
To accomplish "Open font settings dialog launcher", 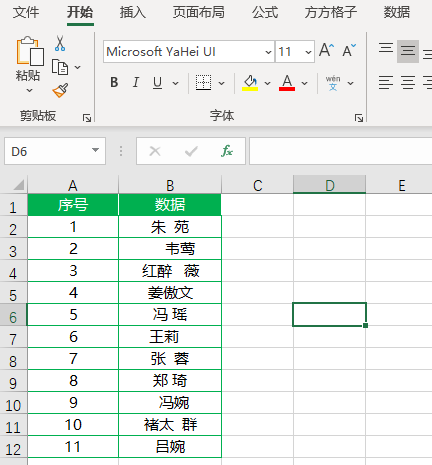I will (x=359, y=118).
